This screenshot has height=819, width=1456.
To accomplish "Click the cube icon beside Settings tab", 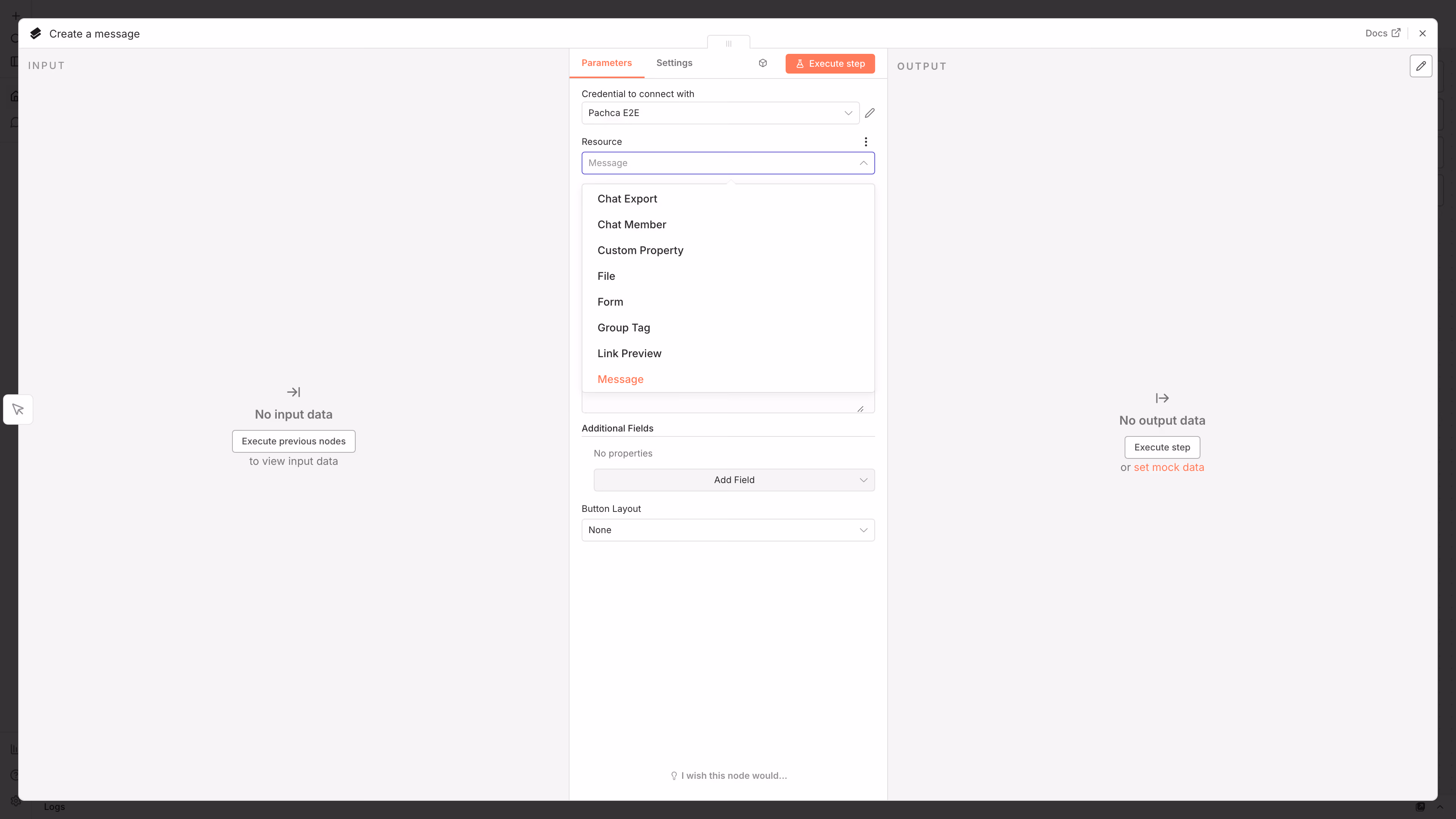I will click(x=763, y=63).
